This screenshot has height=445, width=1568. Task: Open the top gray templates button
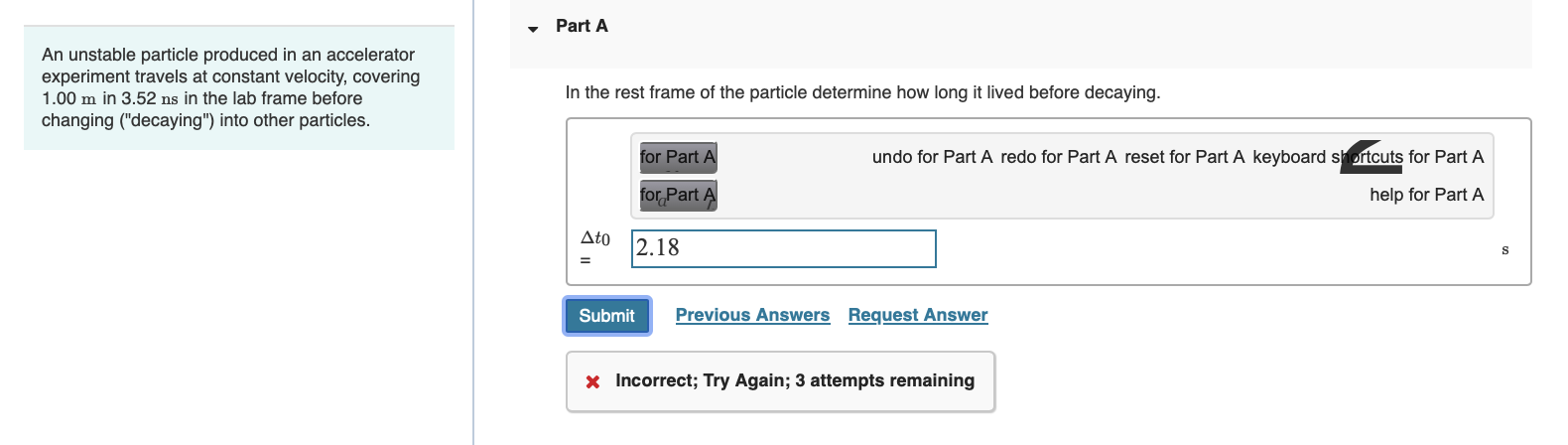point(678,157)
